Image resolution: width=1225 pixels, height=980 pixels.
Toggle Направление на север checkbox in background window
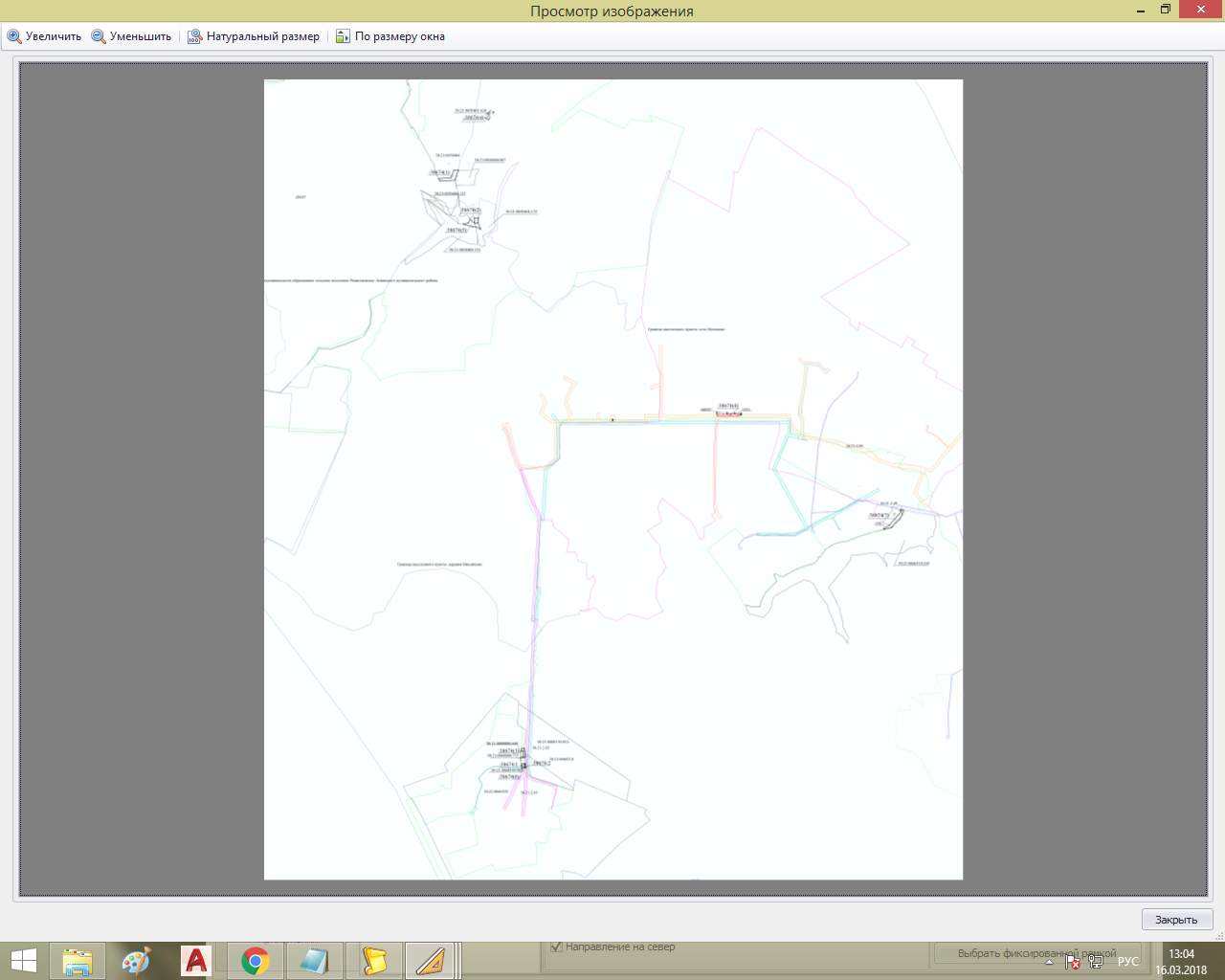pyautogui.click(x=556, y=947)
